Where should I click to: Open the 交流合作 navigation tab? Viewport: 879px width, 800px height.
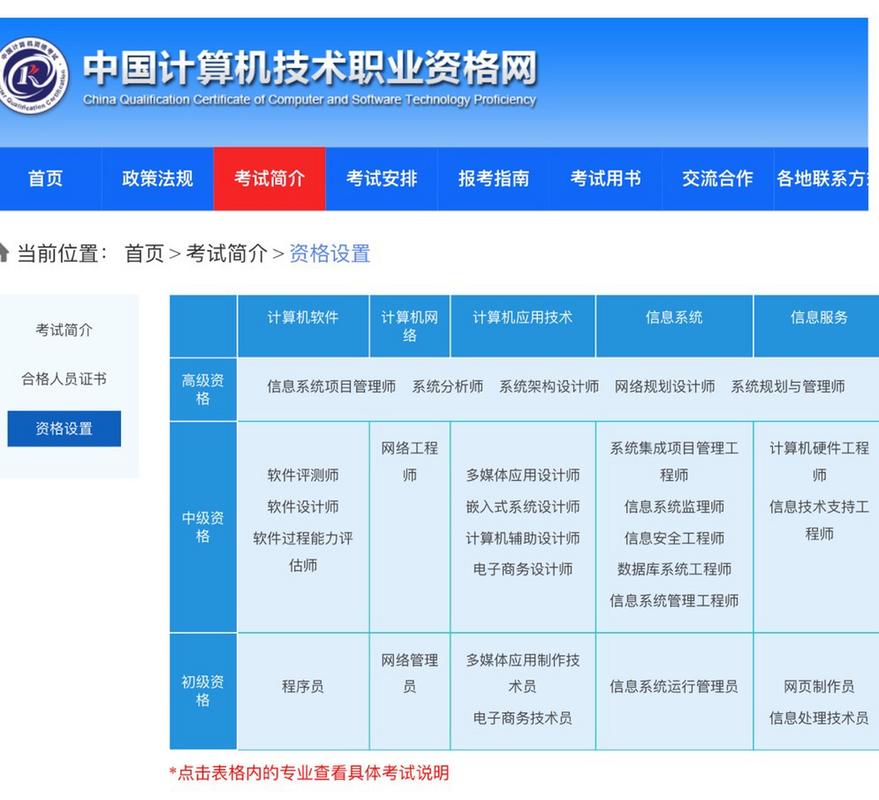coord(718,178)
